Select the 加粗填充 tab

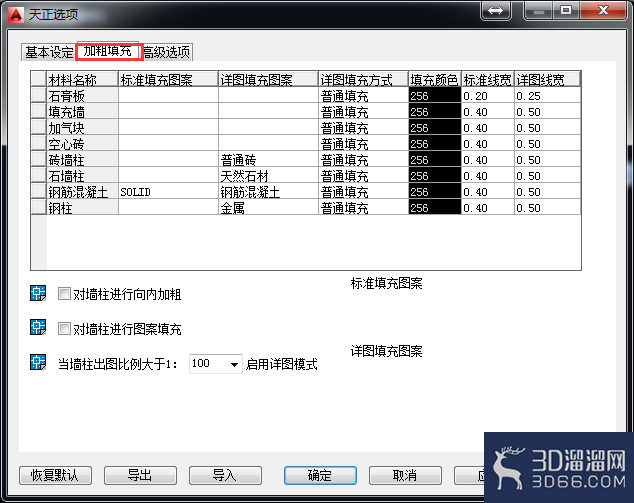[x=108, y=51]
